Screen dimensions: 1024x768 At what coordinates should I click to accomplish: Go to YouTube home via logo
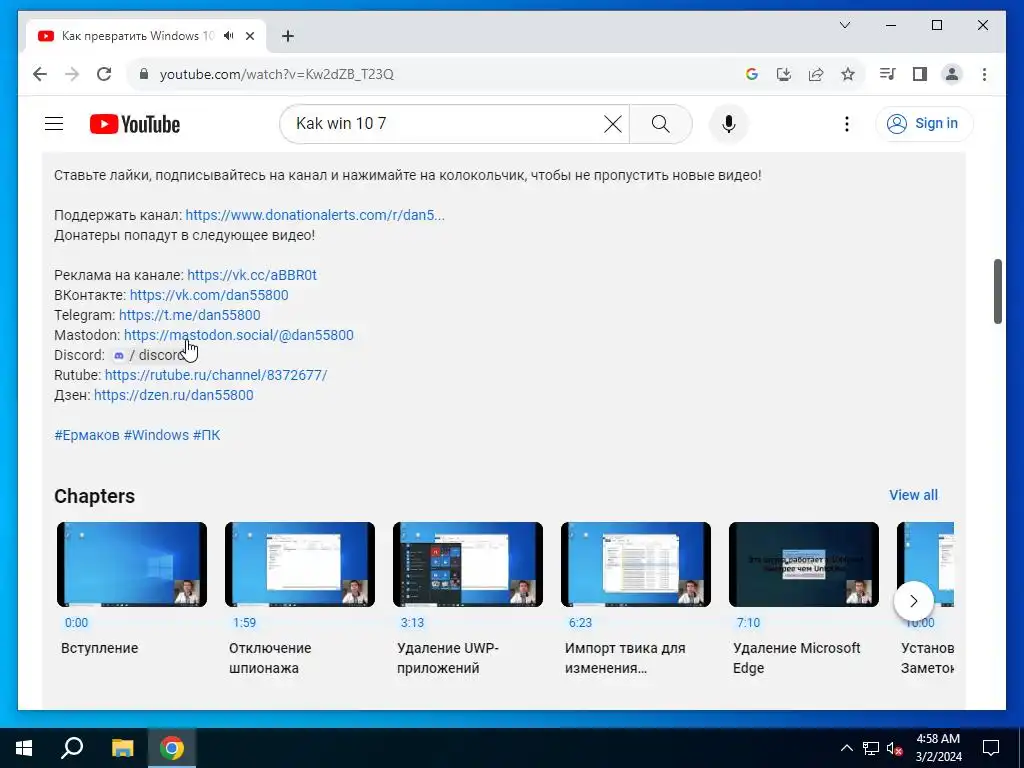point(135,124)
